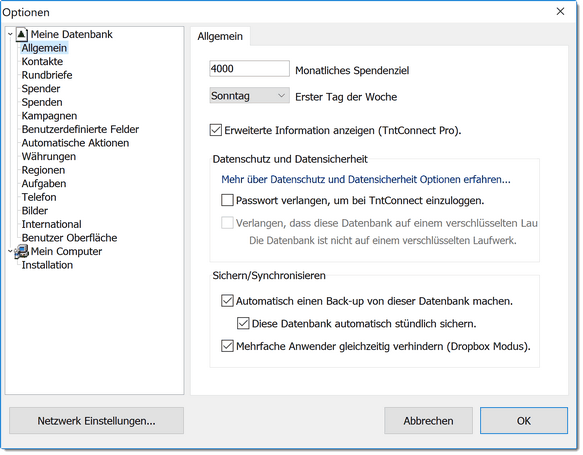Open the Erster Tag der Woche dropdown
The width and height of the screenshot is (583, 455).
[x=249, y=96]
